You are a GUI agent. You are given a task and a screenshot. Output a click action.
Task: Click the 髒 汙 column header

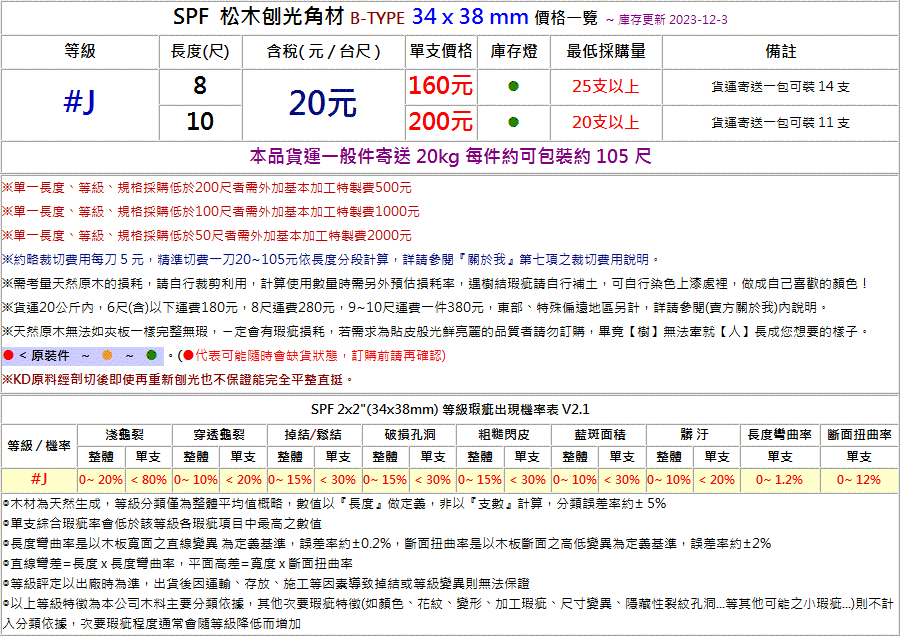click(694, 435)
